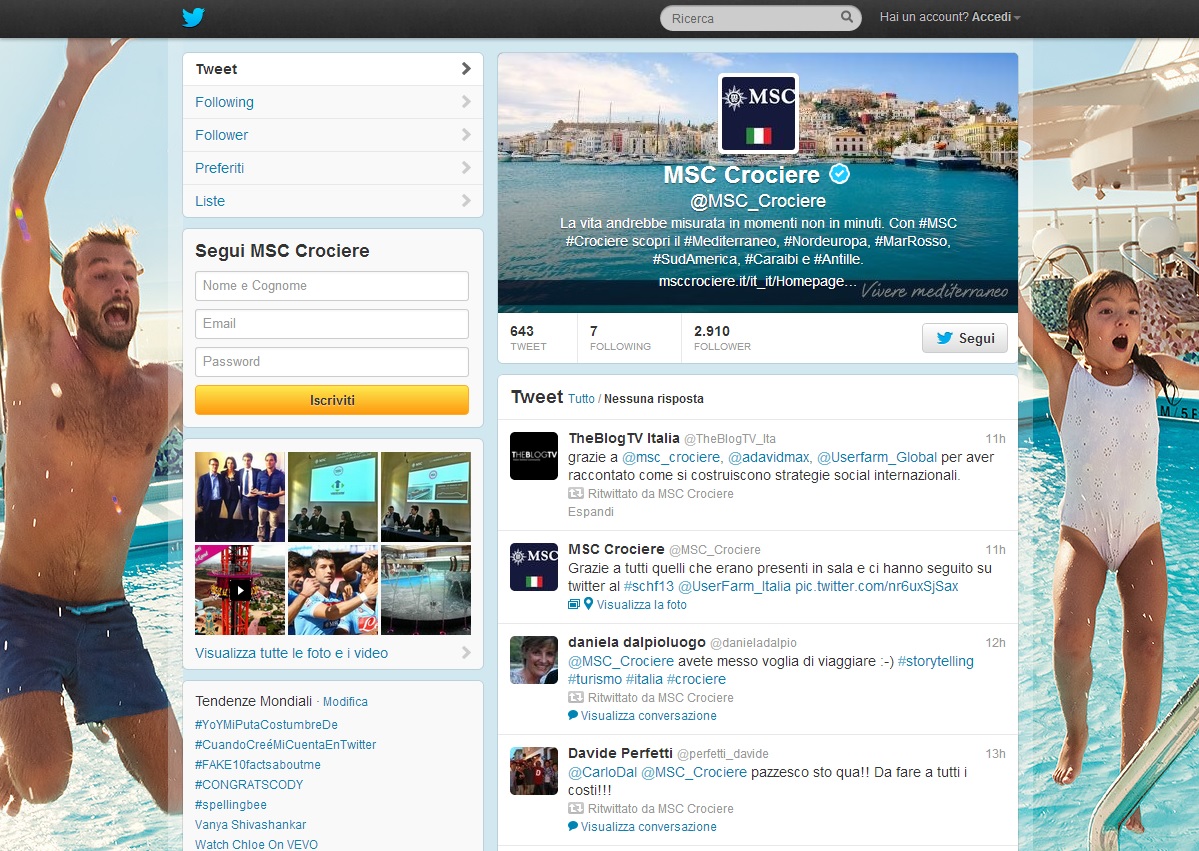
Task: Open the Tweet menu chevron
Action: 466,69
